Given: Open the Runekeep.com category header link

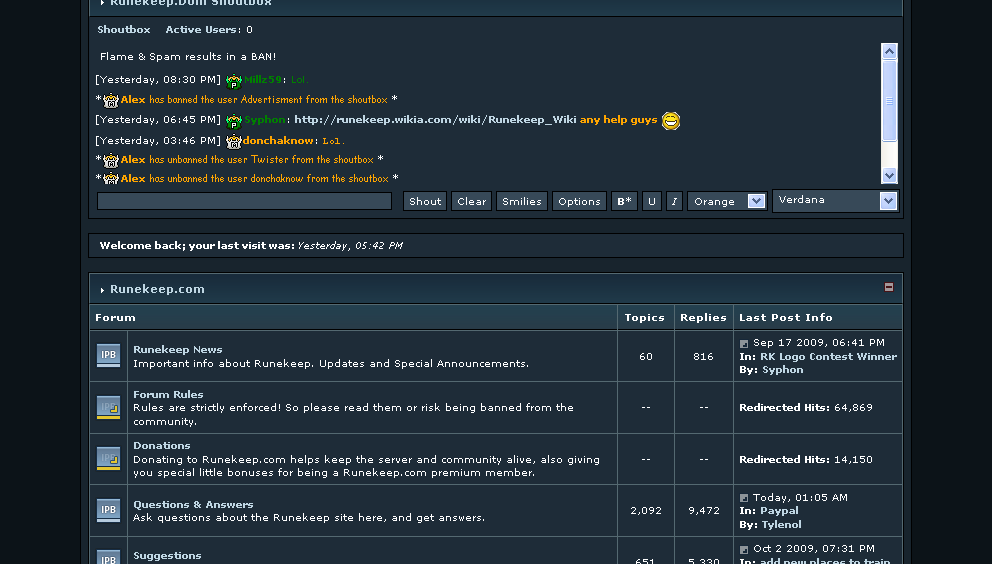Looking at the screenshot, I should point(157,289).
